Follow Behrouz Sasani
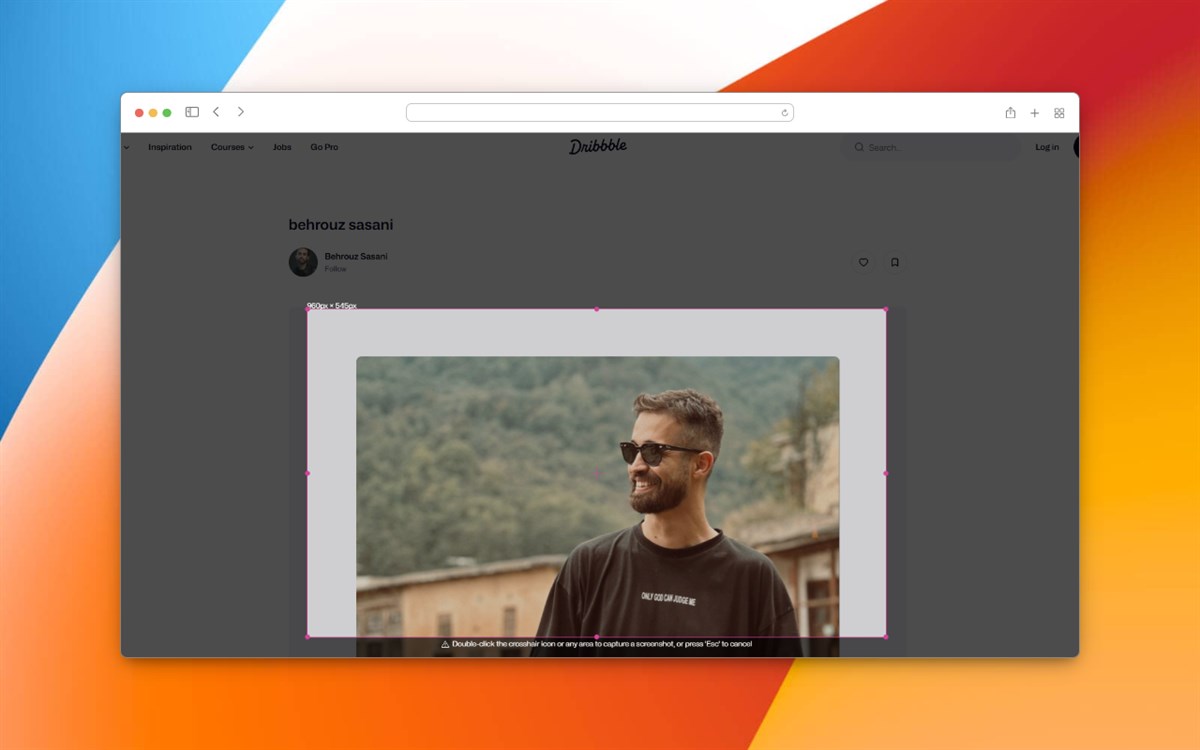This screenshot has height=750, width=1200. click(335, 269)
